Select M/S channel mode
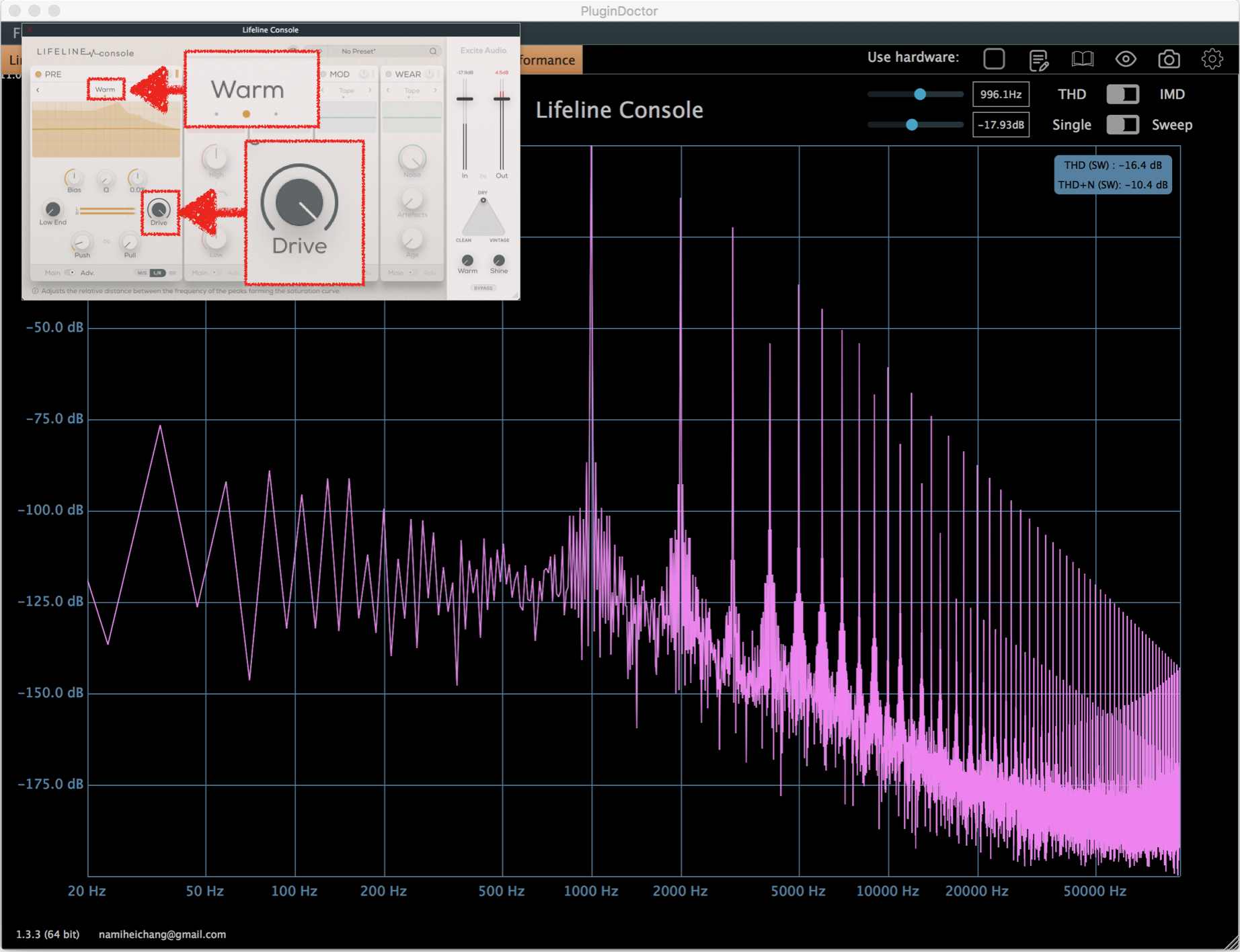This screenshot has width=1240, height=952. tap(142, 273)
